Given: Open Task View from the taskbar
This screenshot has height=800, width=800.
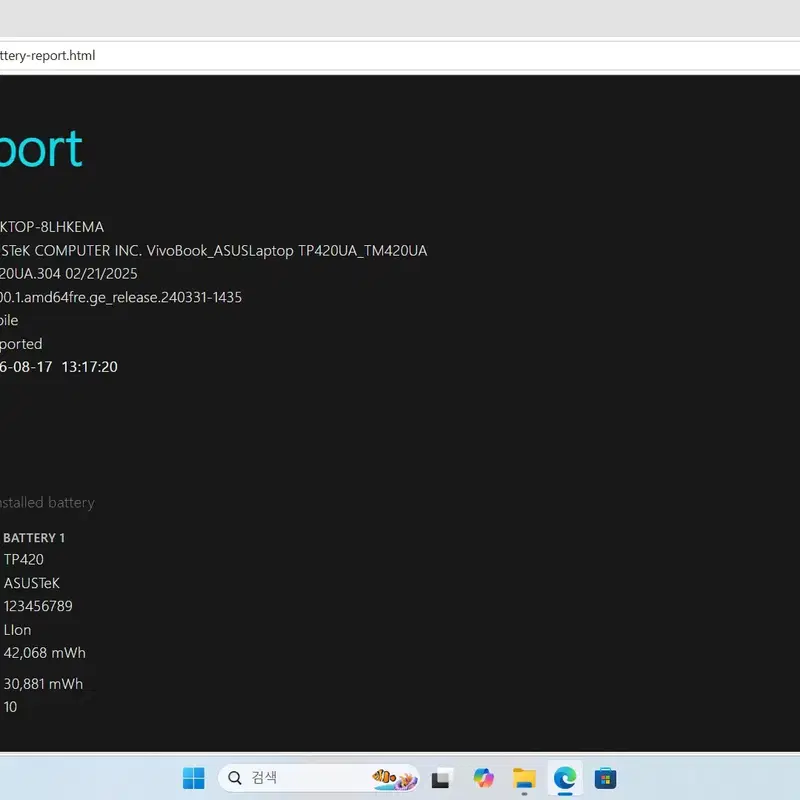Looking at the screenshot, I should click(441, 779).
